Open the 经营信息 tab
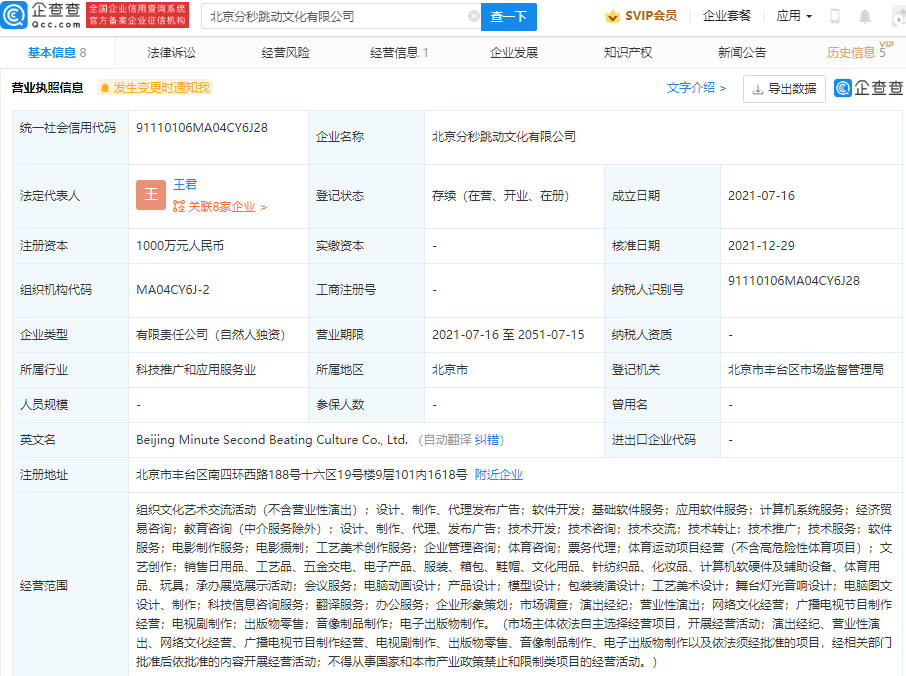 coord(399,53)
